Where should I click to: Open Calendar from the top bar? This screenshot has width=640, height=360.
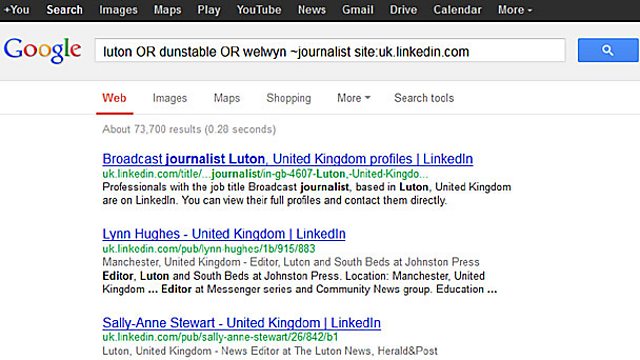457,10
